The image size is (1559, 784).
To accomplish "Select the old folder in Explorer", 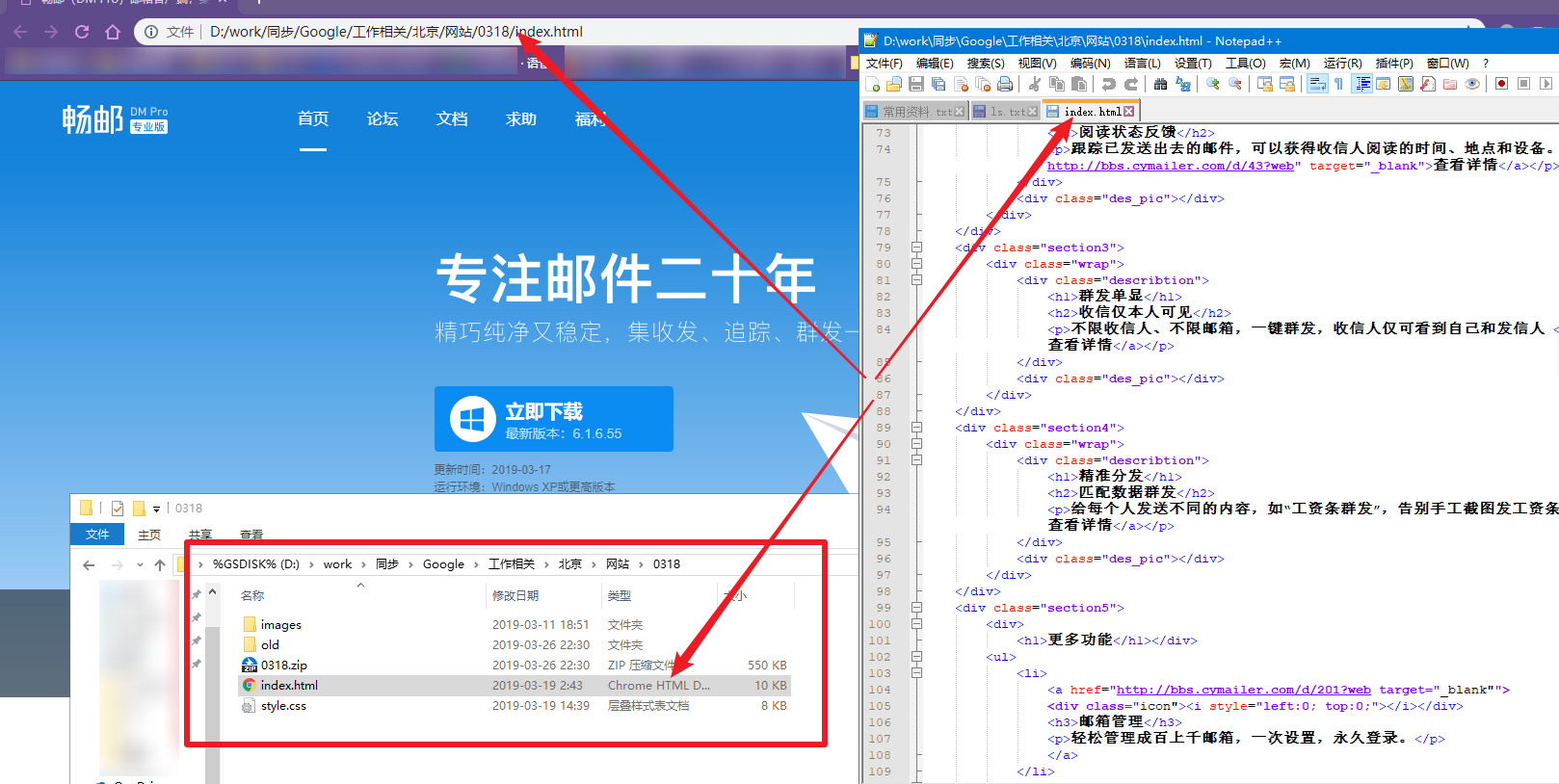I will [x=270, y=645].
